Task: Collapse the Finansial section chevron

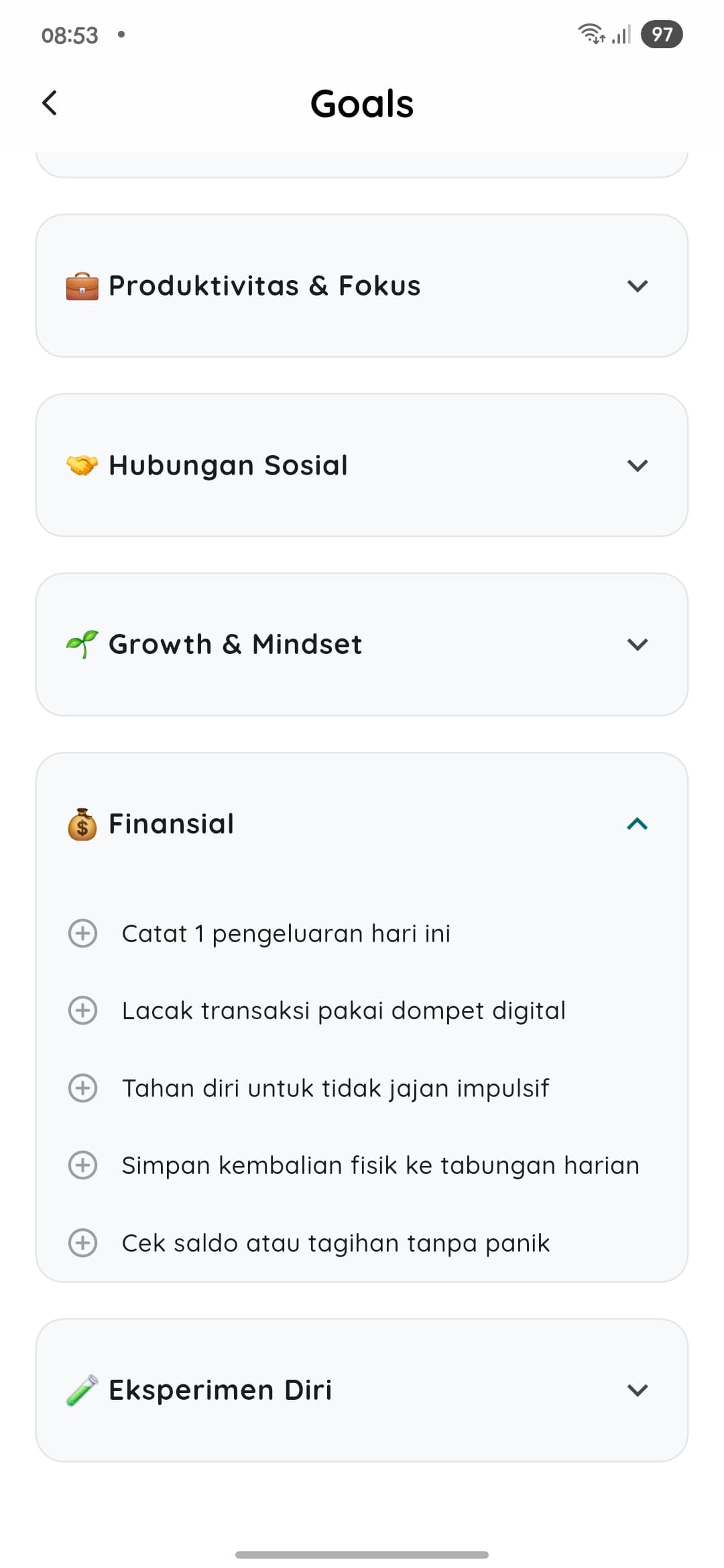Action: pyautogui.click(x=638, y=824)
